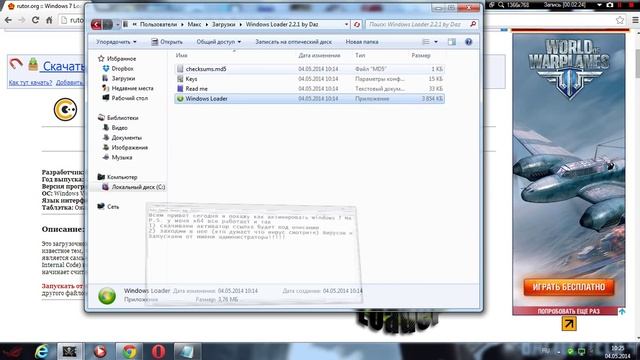Screen dimensions: 640x360
Task: Click the browser forward arrow
Action: coord(22,20)
